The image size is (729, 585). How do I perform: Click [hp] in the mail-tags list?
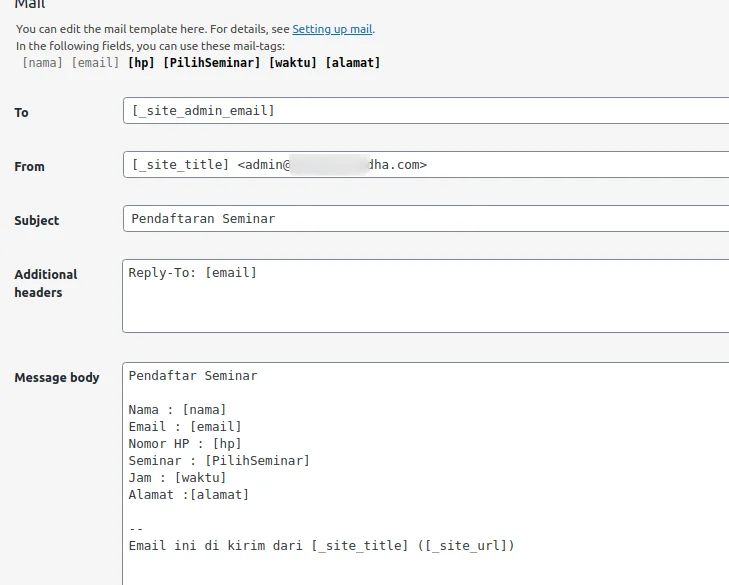141,62
